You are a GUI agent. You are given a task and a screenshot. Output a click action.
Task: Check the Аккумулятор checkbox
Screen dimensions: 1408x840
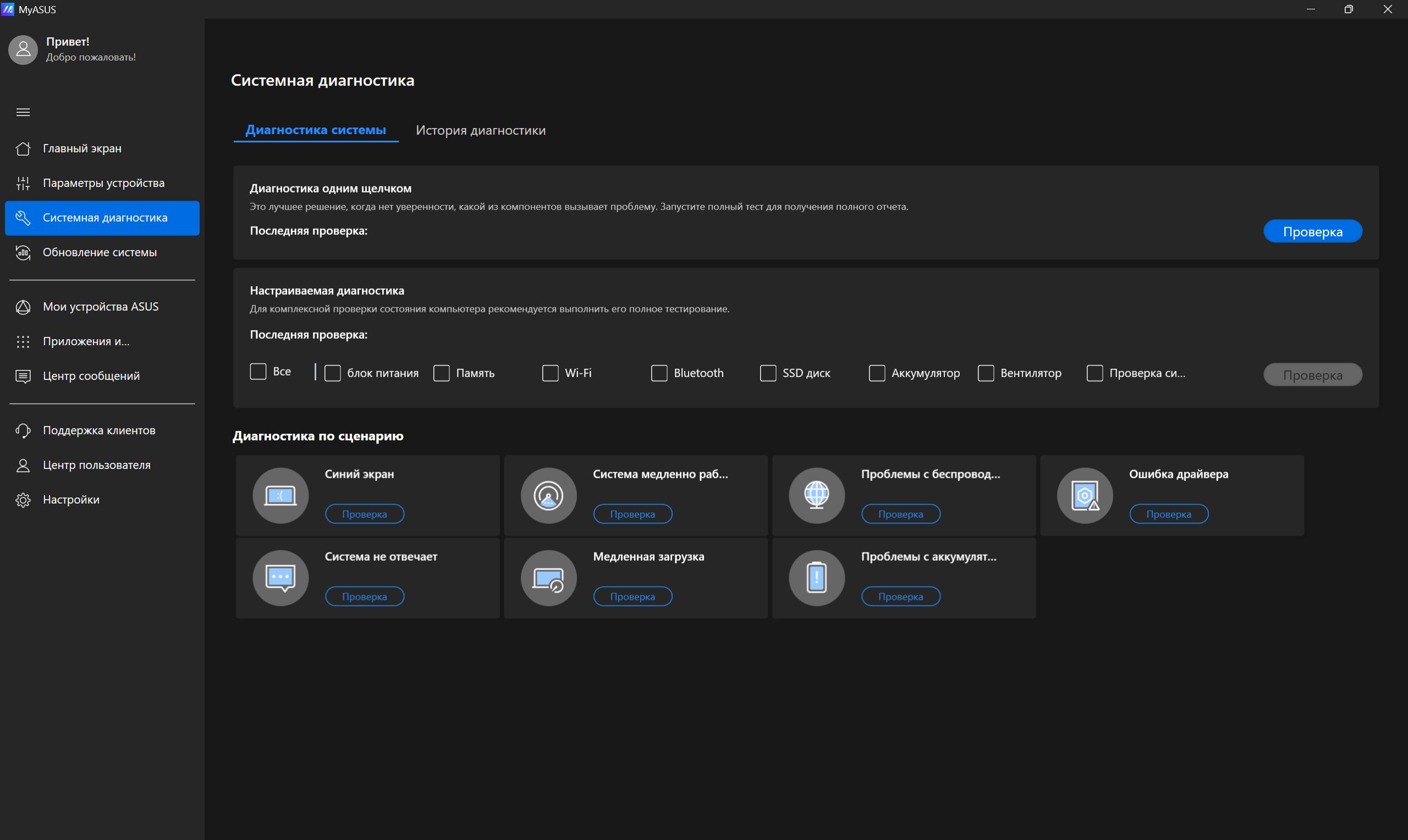click(x=877, y=373)
